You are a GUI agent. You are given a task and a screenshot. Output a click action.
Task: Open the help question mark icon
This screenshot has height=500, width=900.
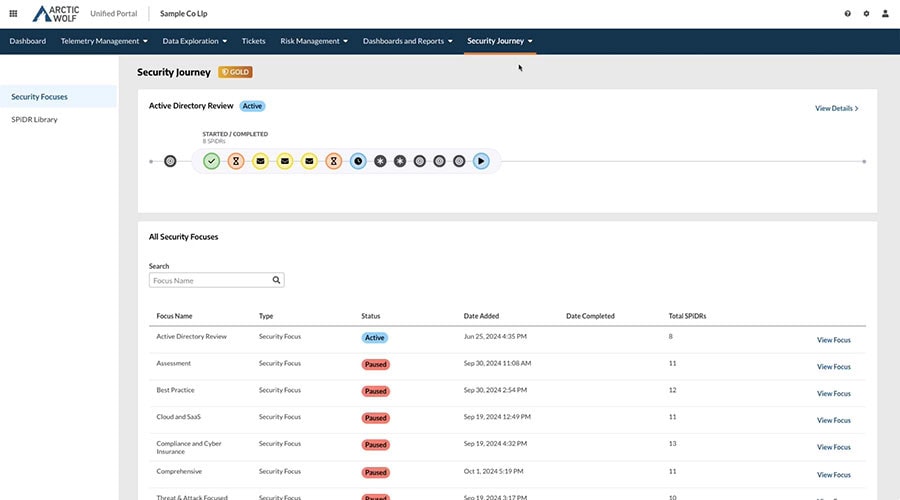[847, 14]
